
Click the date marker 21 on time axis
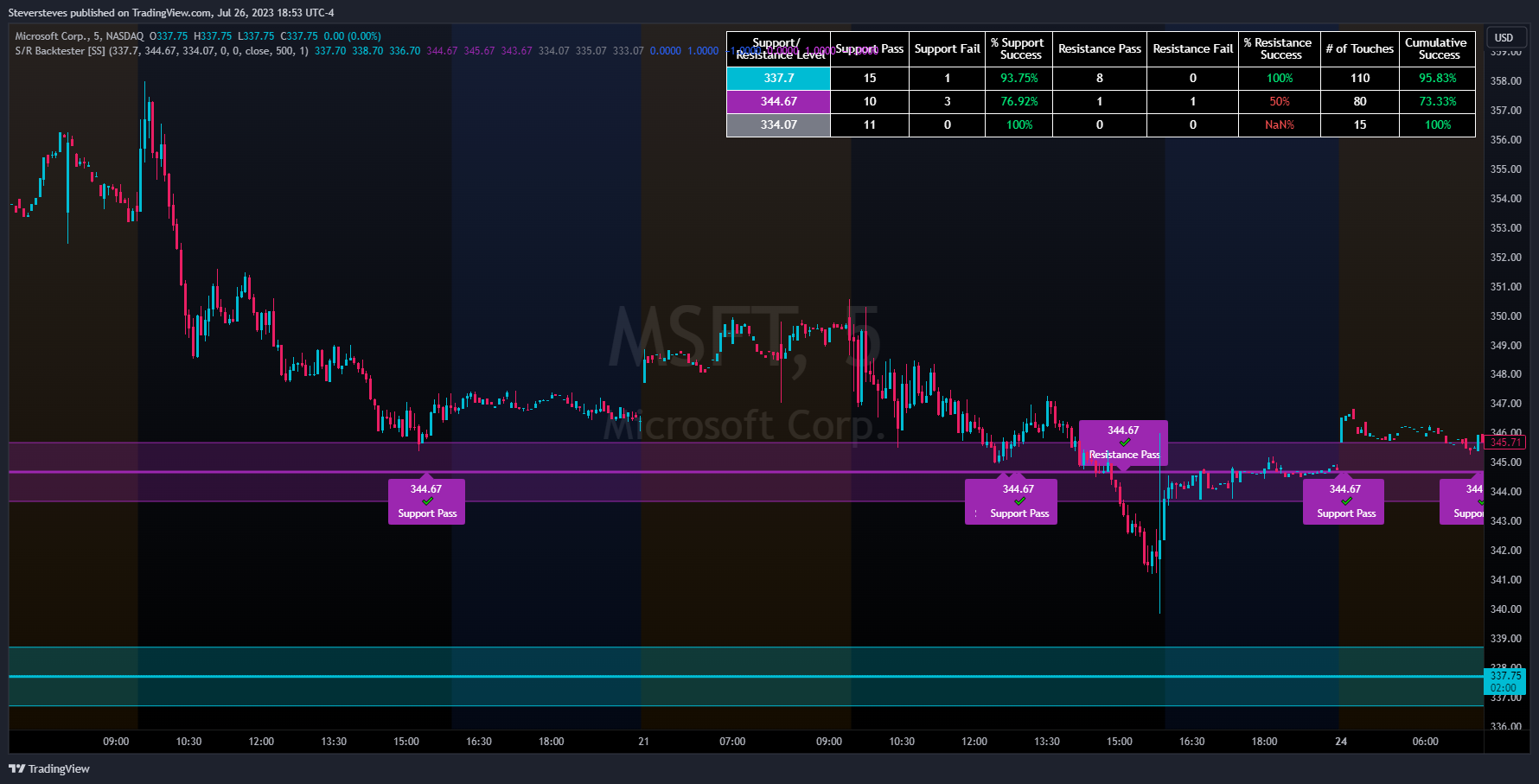click(x=643, y=742)
